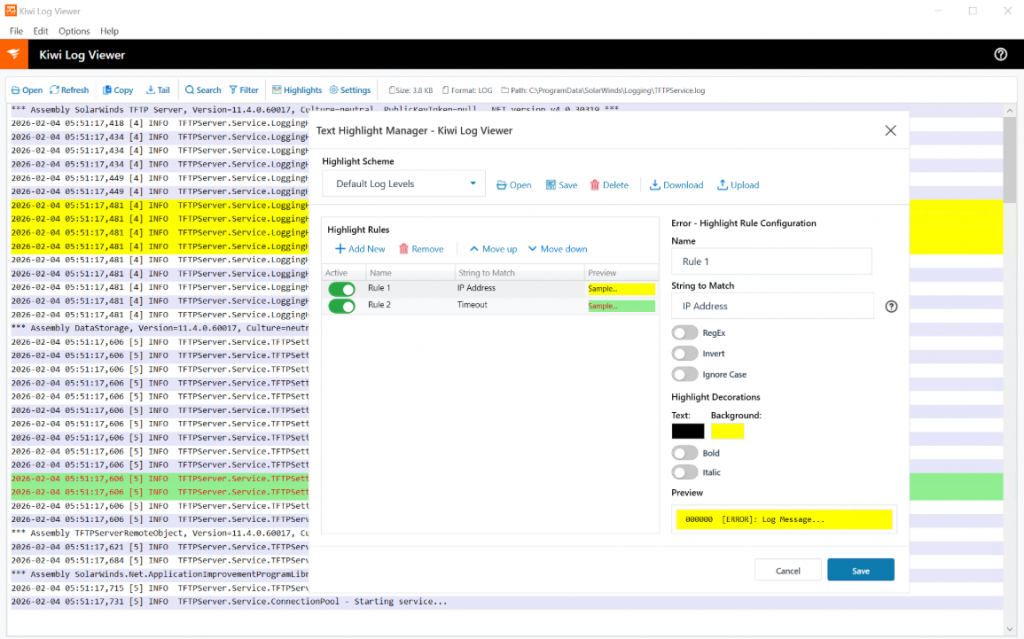1024x639 pixels.
Task: Click the SolarWinds logo icon
Action: point(14,55)
